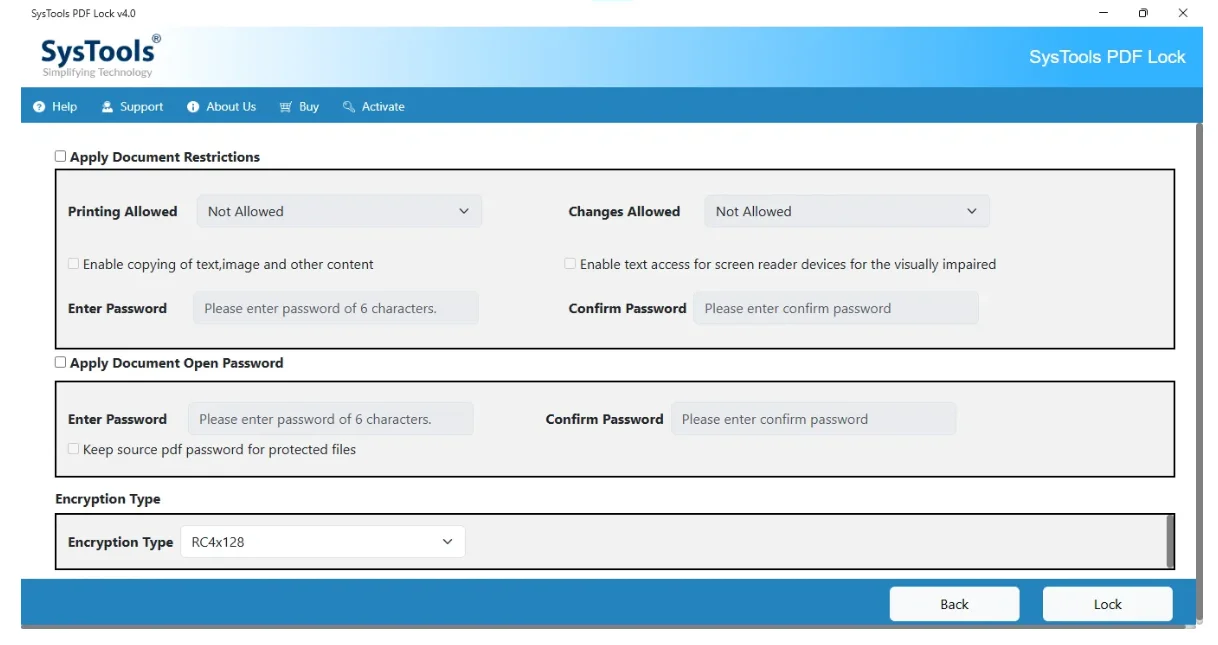Screen dimensions: 1218x645
Task: Open the Printing Allowed dropdown
Action: pyautogui.click(x=339, y=211)
